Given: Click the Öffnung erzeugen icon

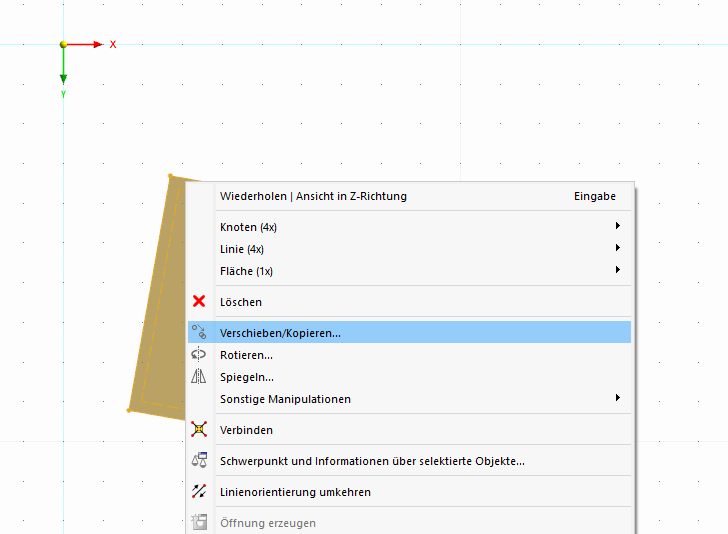Looking at the screenshot, I should (199, 522).
